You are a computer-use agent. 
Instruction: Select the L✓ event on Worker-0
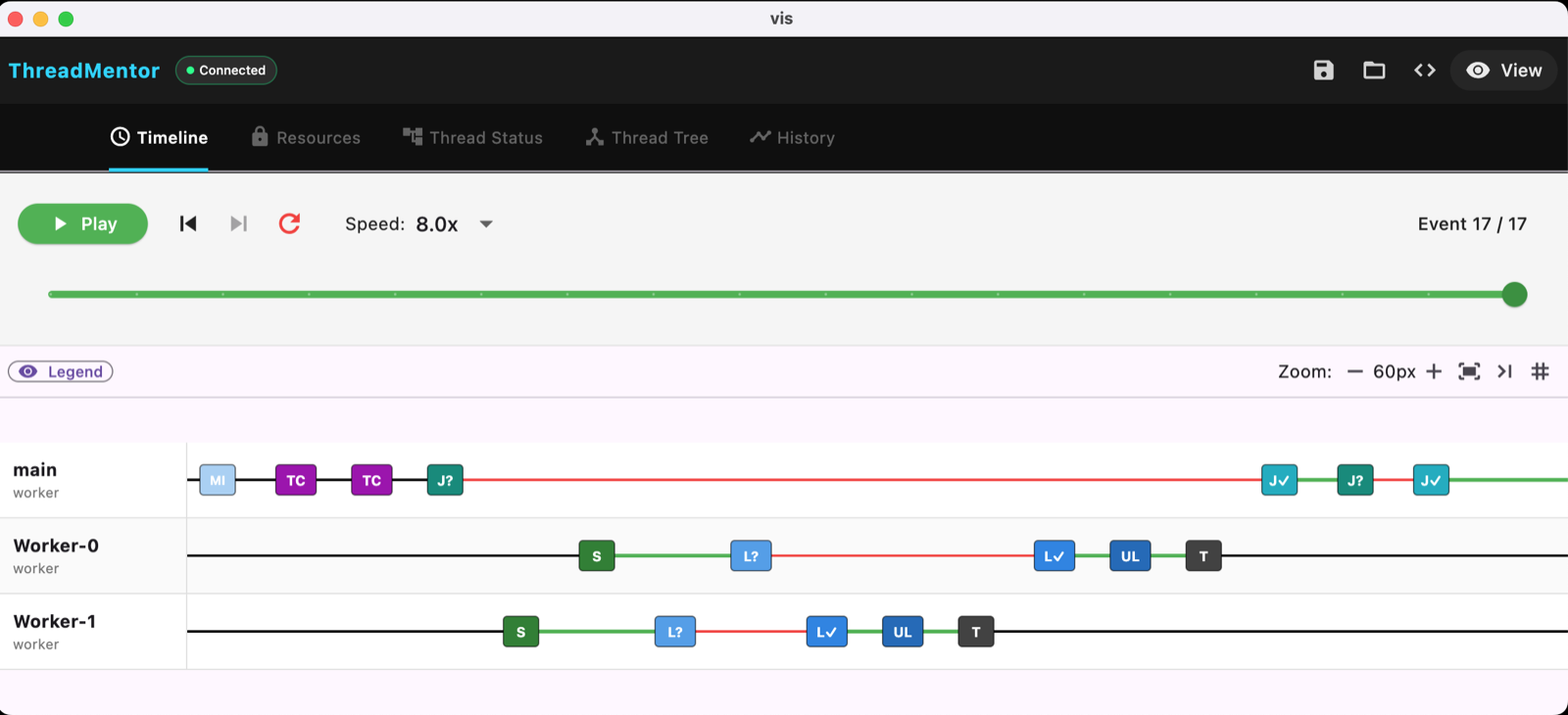[1054, 556]
